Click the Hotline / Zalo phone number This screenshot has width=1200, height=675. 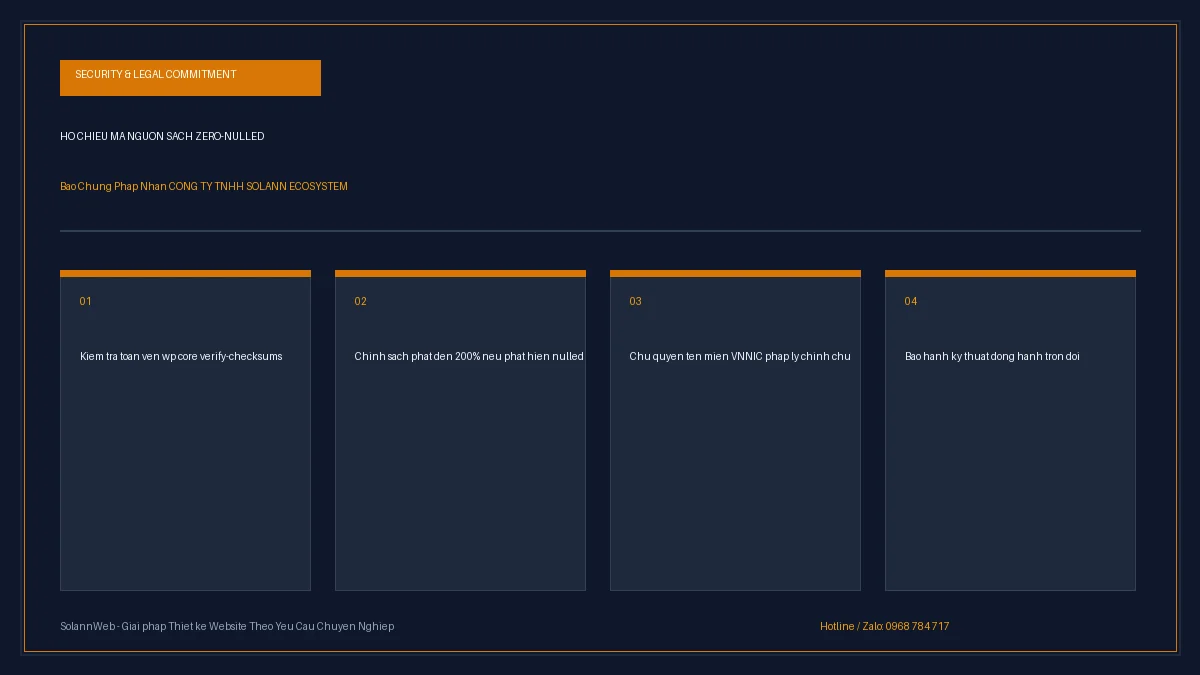tap(885, 626)
